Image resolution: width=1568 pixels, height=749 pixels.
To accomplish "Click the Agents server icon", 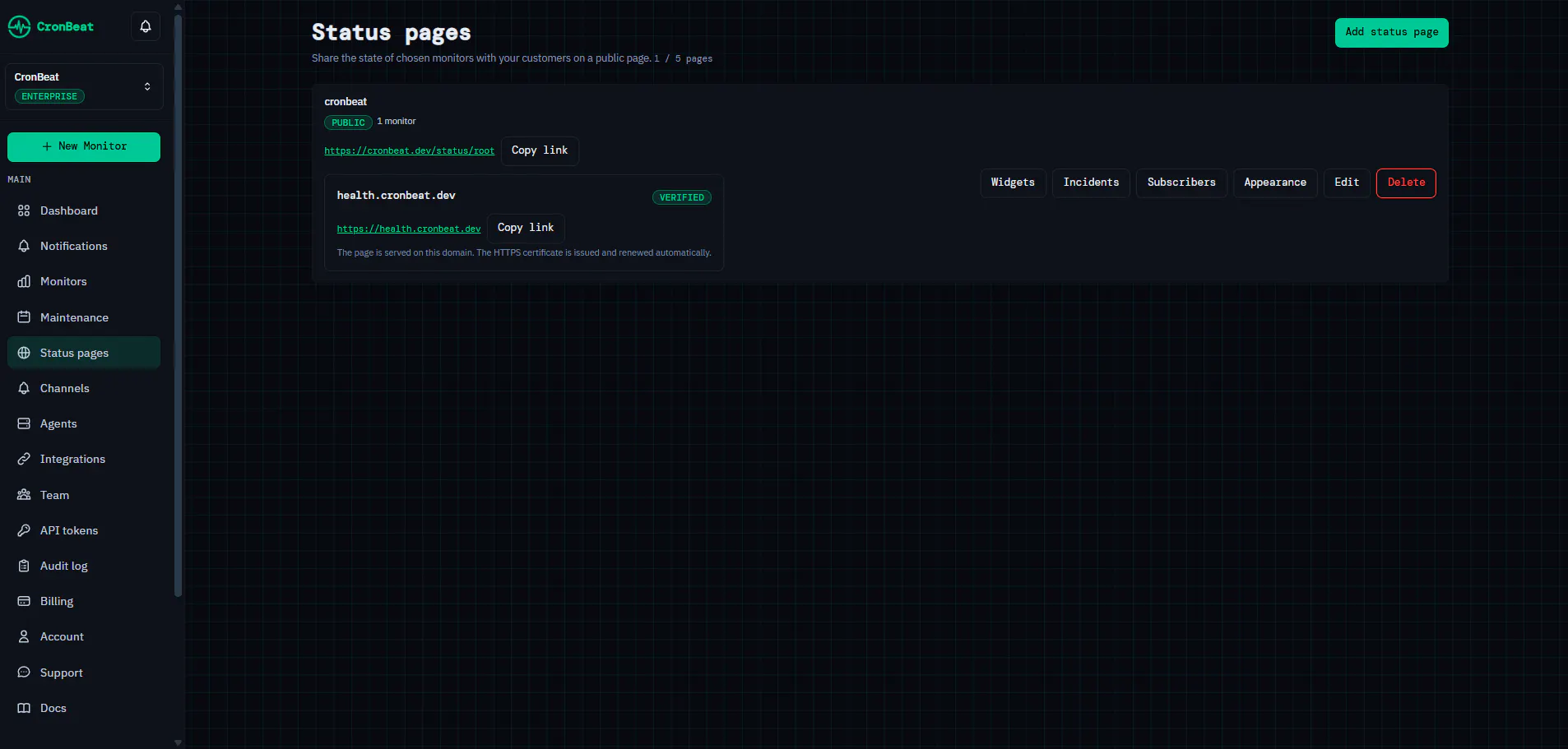I will [x=24, y=423].
